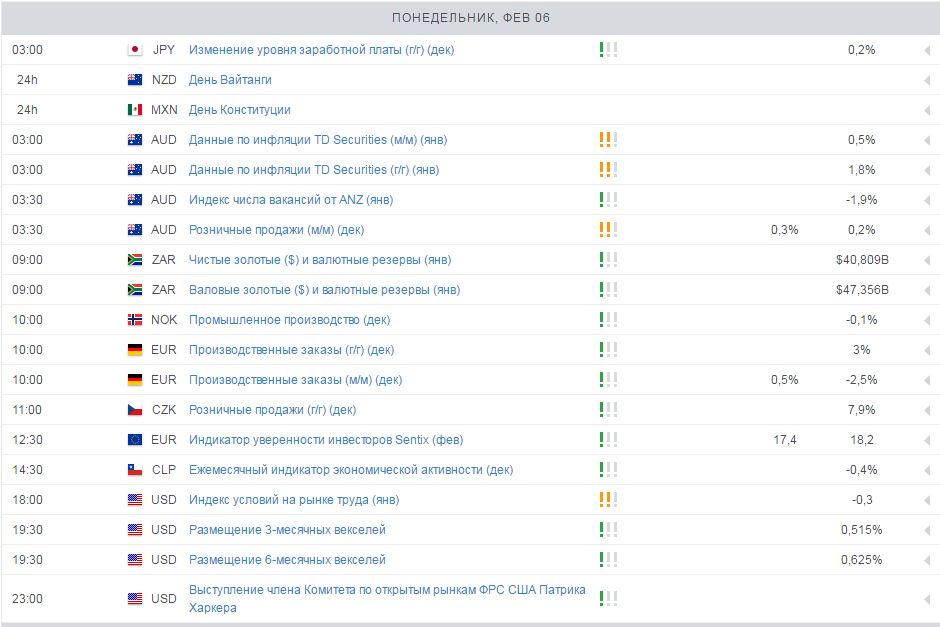Click the volatility indicator for 'Индикатор уверенности инвесторов Sentix'
Image resolution: width=940 pixels, height=627 pixels.
coord(608,439)
